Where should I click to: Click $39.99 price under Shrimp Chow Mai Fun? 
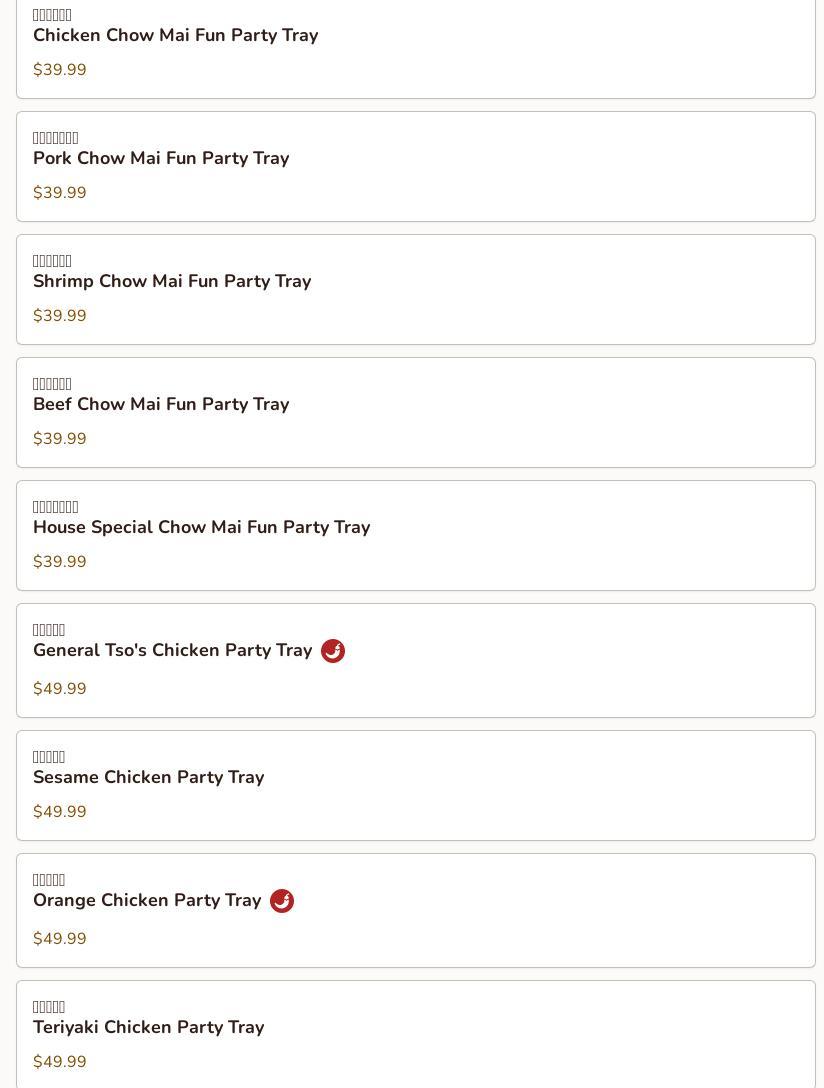[60, 315]
